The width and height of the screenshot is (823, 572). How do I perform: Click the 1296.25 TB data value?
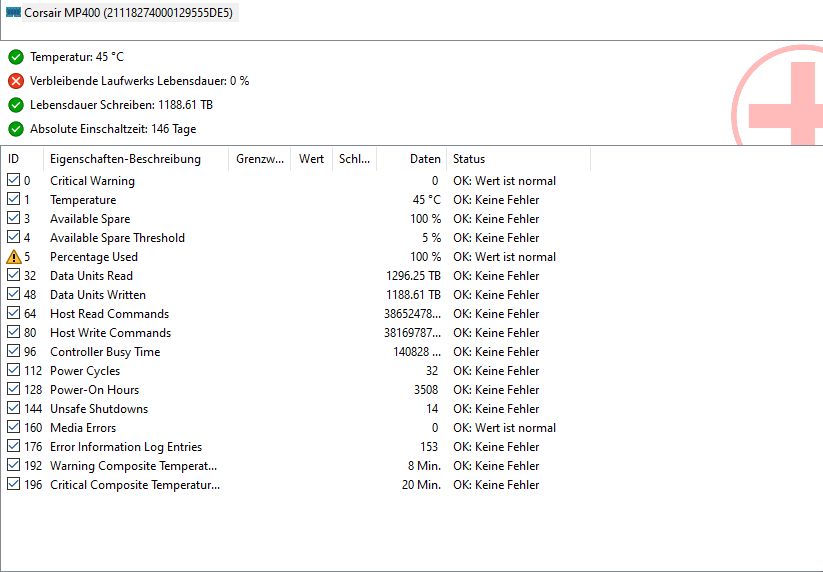point(413,276)
